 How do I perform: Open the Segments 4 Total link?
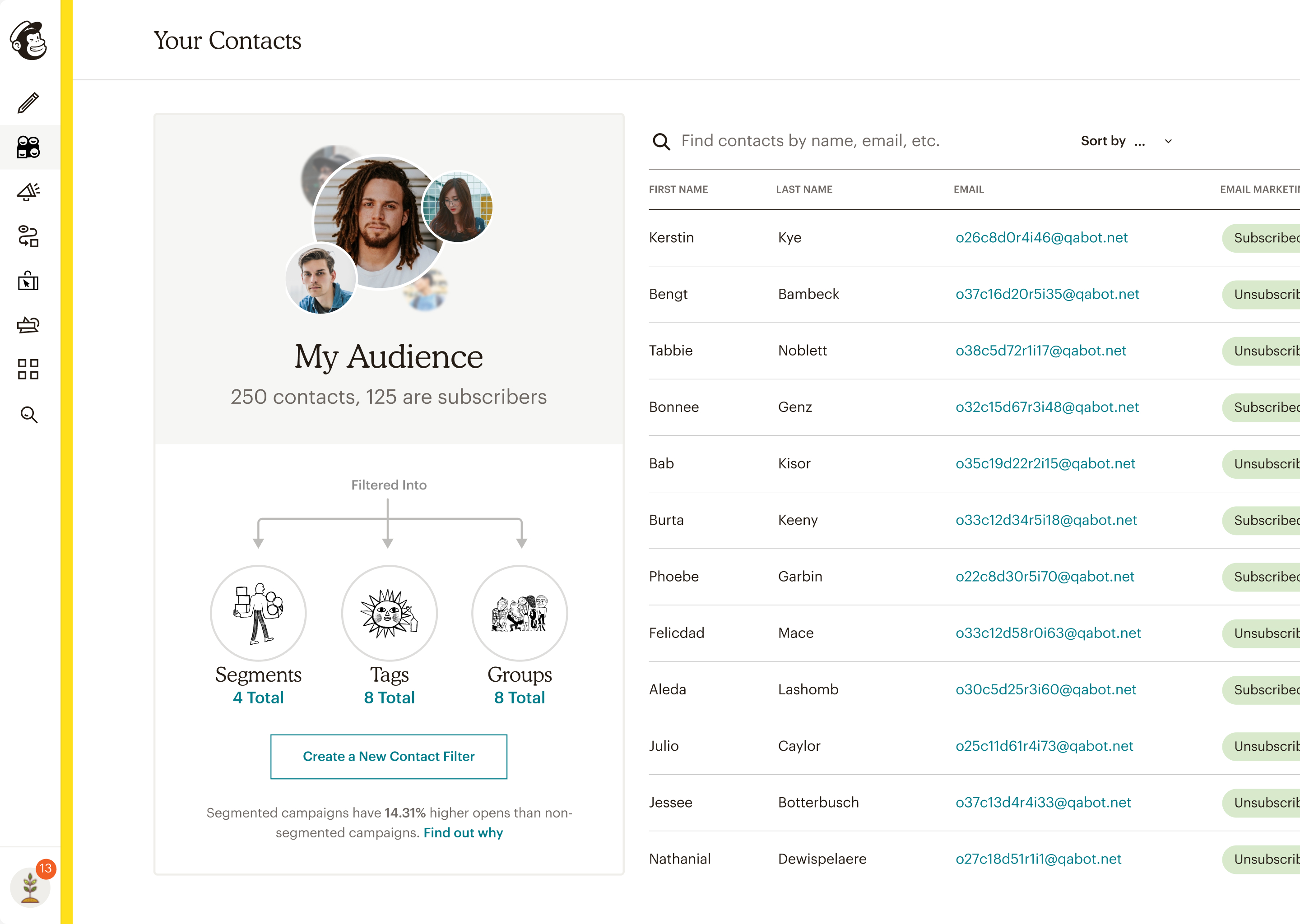click(x=258, y=698)
